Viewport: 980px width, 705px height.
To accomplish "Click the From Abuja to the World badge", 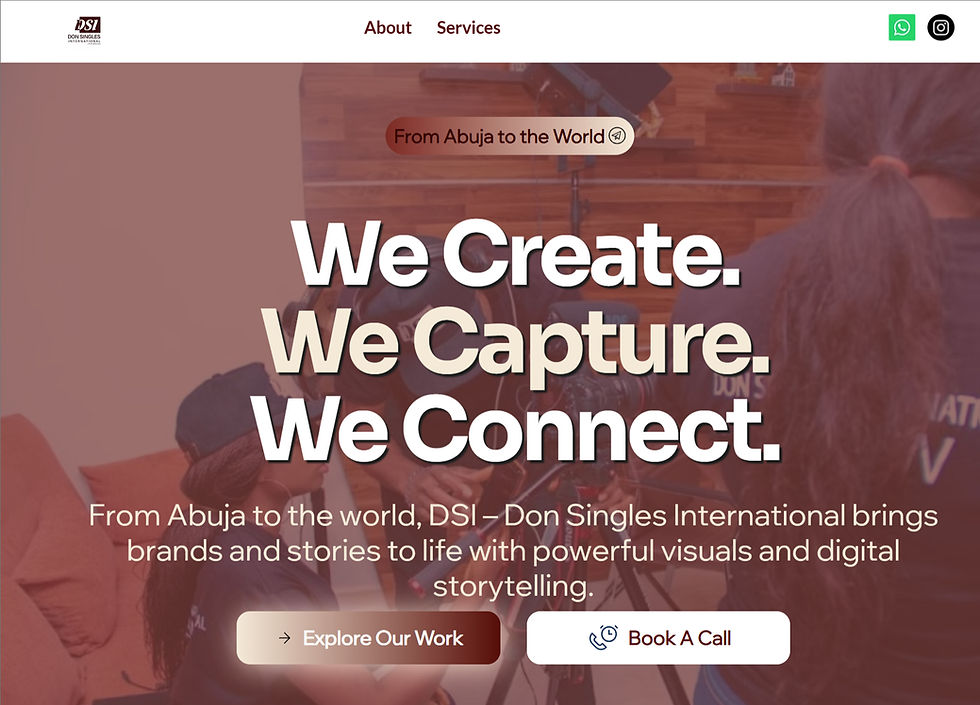I will 509,136.
